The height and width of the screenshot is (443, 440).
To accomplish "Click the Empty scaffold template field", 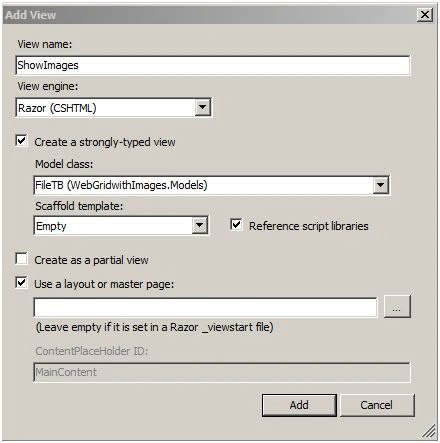I will tap(121, 226).
